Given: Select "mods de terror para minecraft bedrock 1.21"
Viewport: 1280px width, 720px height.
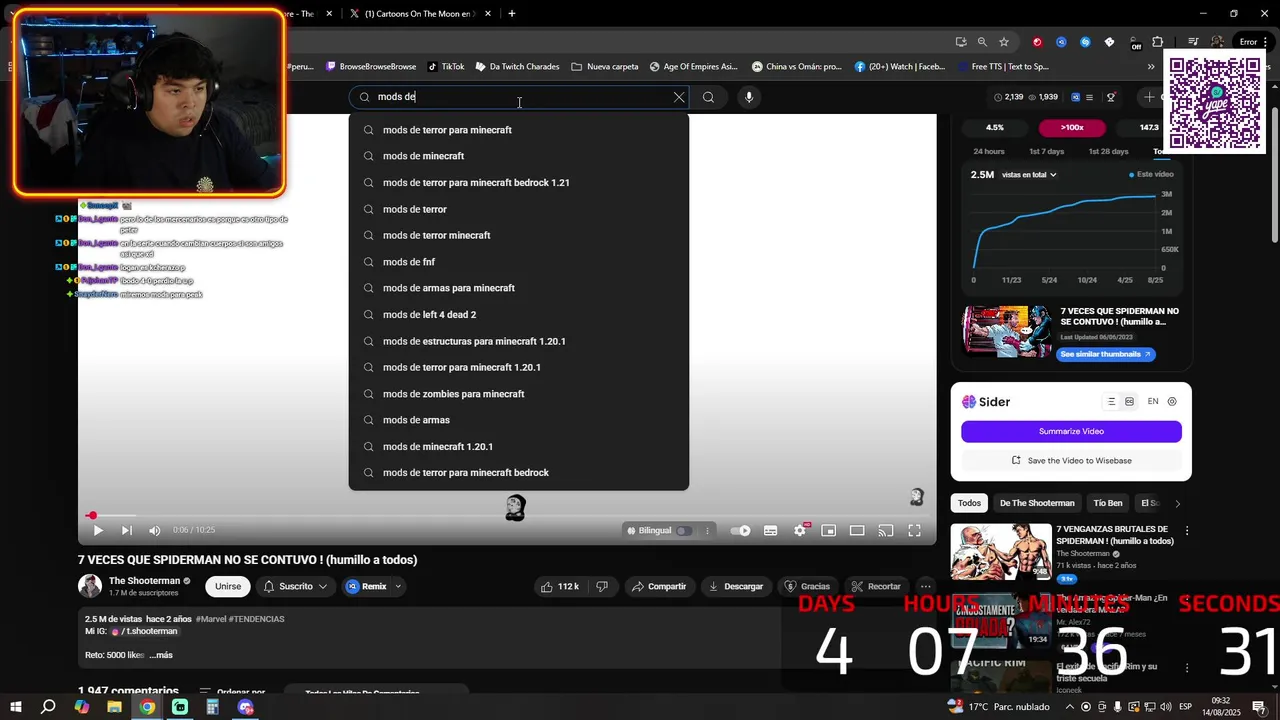Looking at the screenshot, I should (x=519, y=183).
